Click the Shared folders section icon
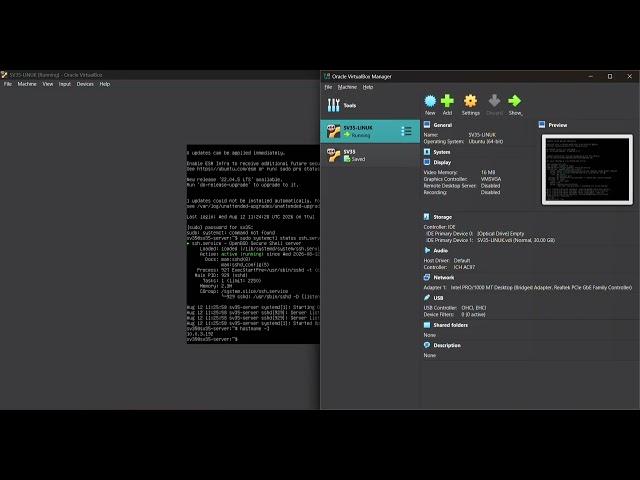The width and height of the screenshot is (640, 480). [427, 325]
